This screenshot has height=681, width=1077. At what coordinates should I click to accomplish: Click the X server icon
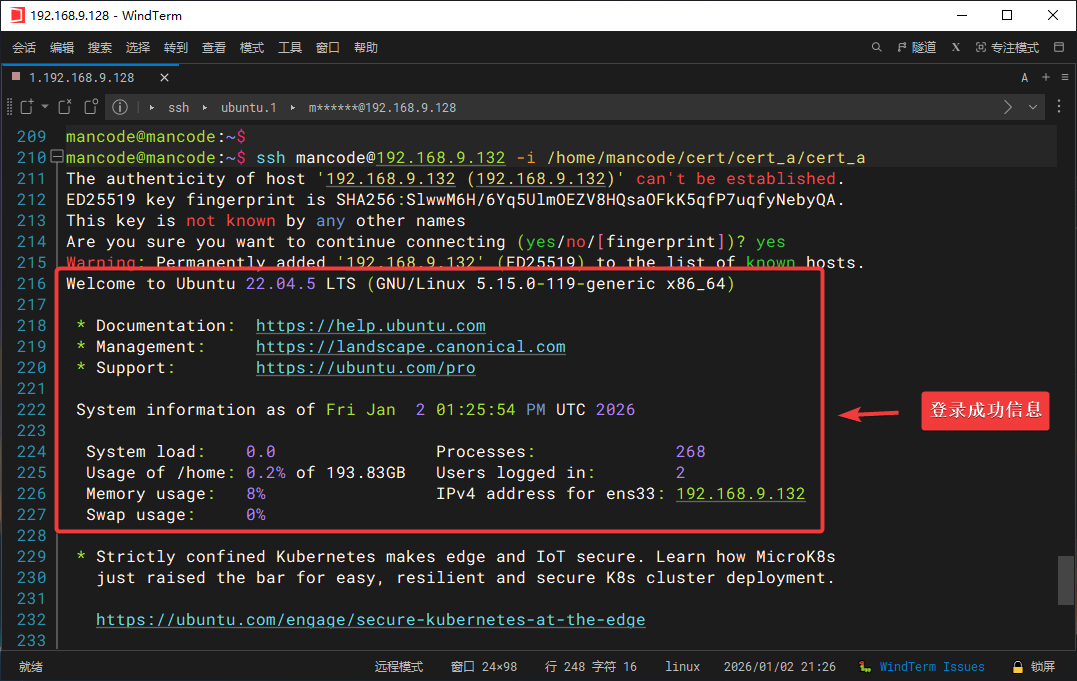coord(956,47)
